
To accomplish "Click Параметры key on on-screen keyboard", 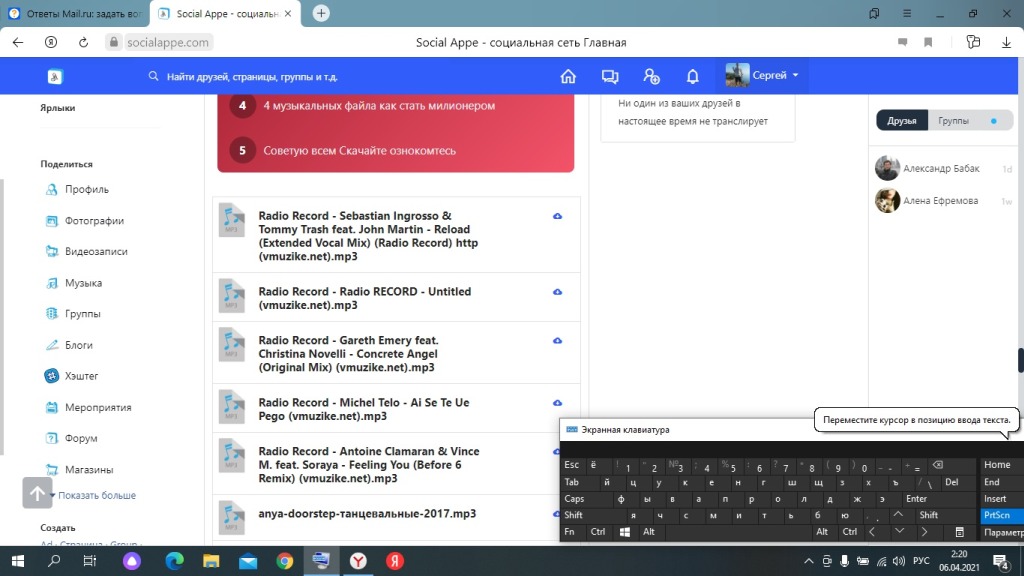I will click(x=1002, y=532).
